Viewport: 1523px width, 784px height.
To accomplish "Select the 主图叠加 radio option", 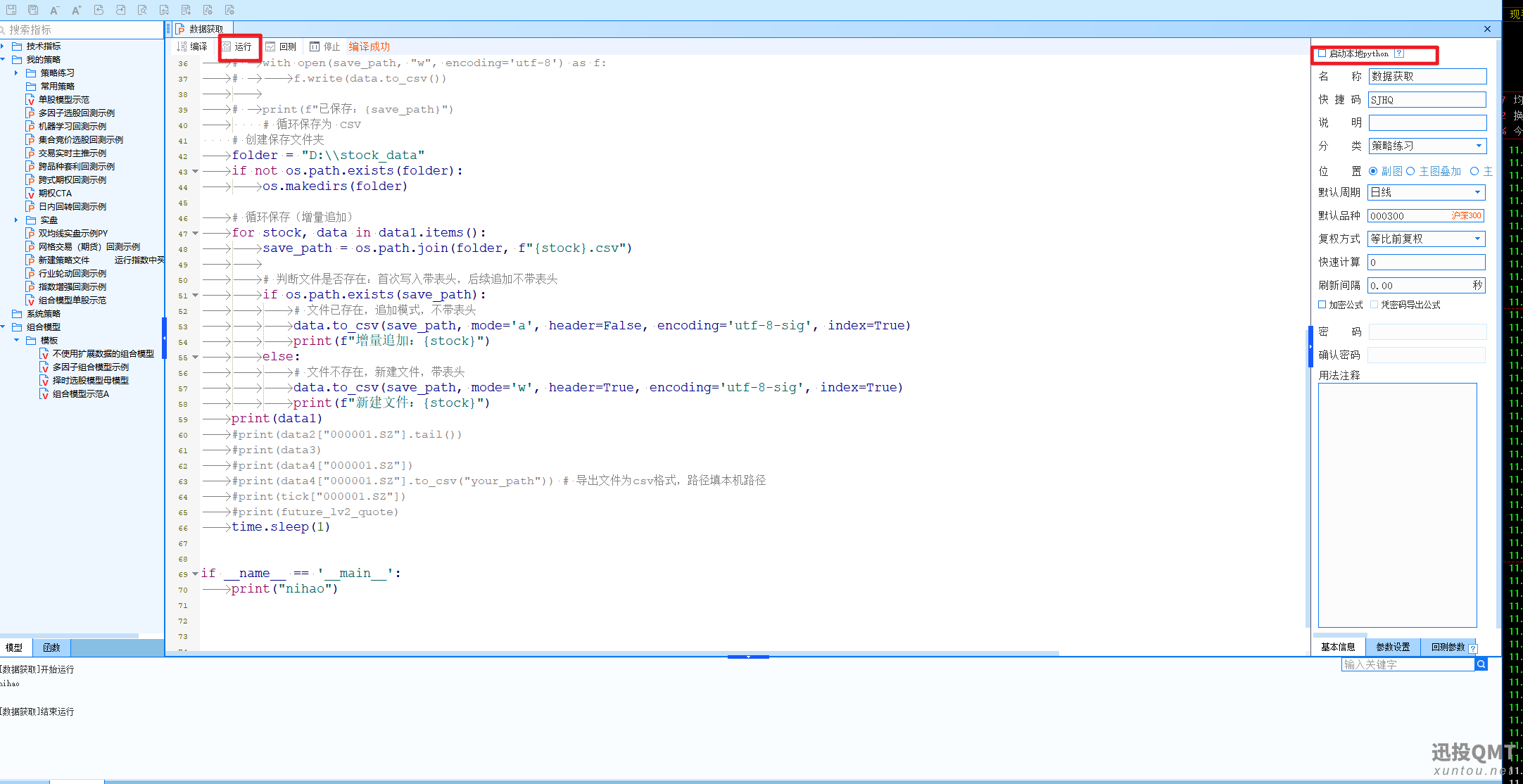I will click(1411, 171).
